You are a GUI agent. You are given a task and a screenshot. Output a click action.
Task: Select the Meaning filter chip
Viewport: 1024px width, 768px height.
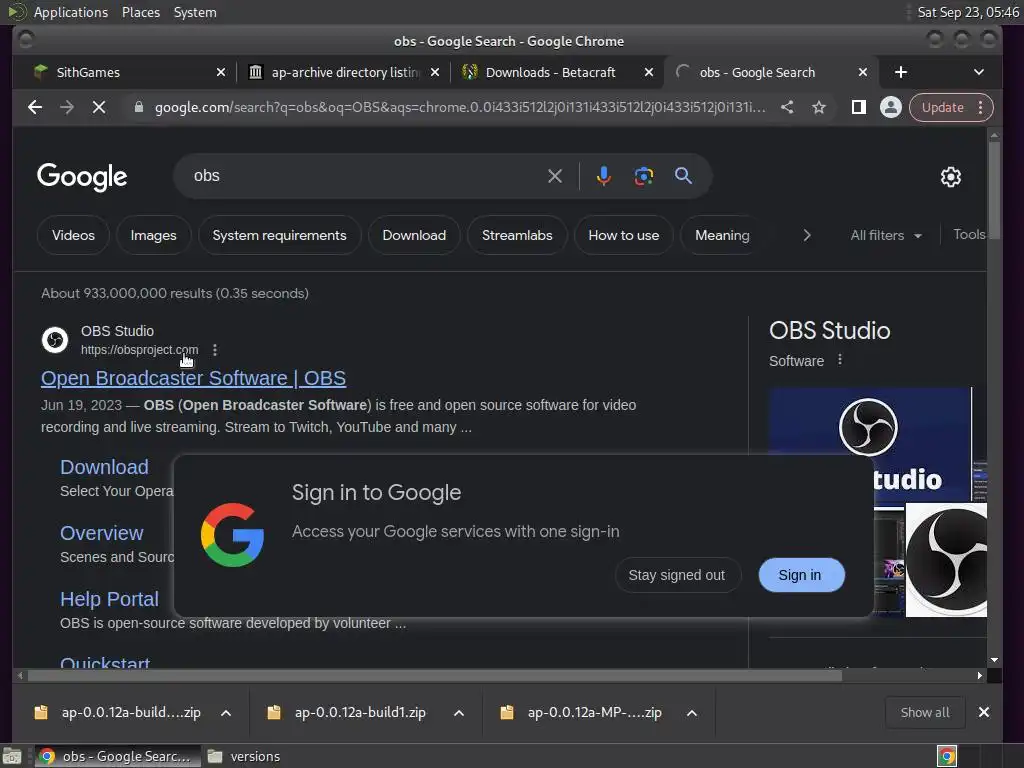point(722,235)
